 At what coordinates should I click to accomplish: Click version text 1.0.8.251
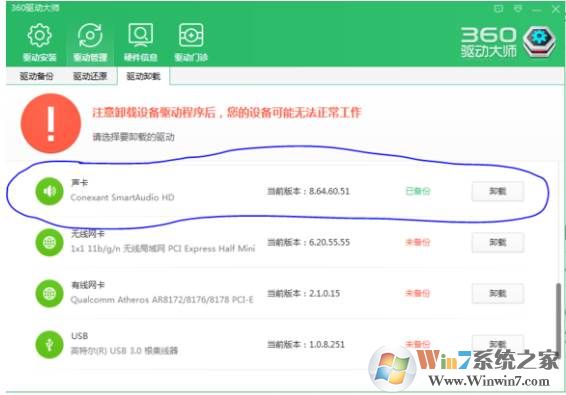coord(327,344)
